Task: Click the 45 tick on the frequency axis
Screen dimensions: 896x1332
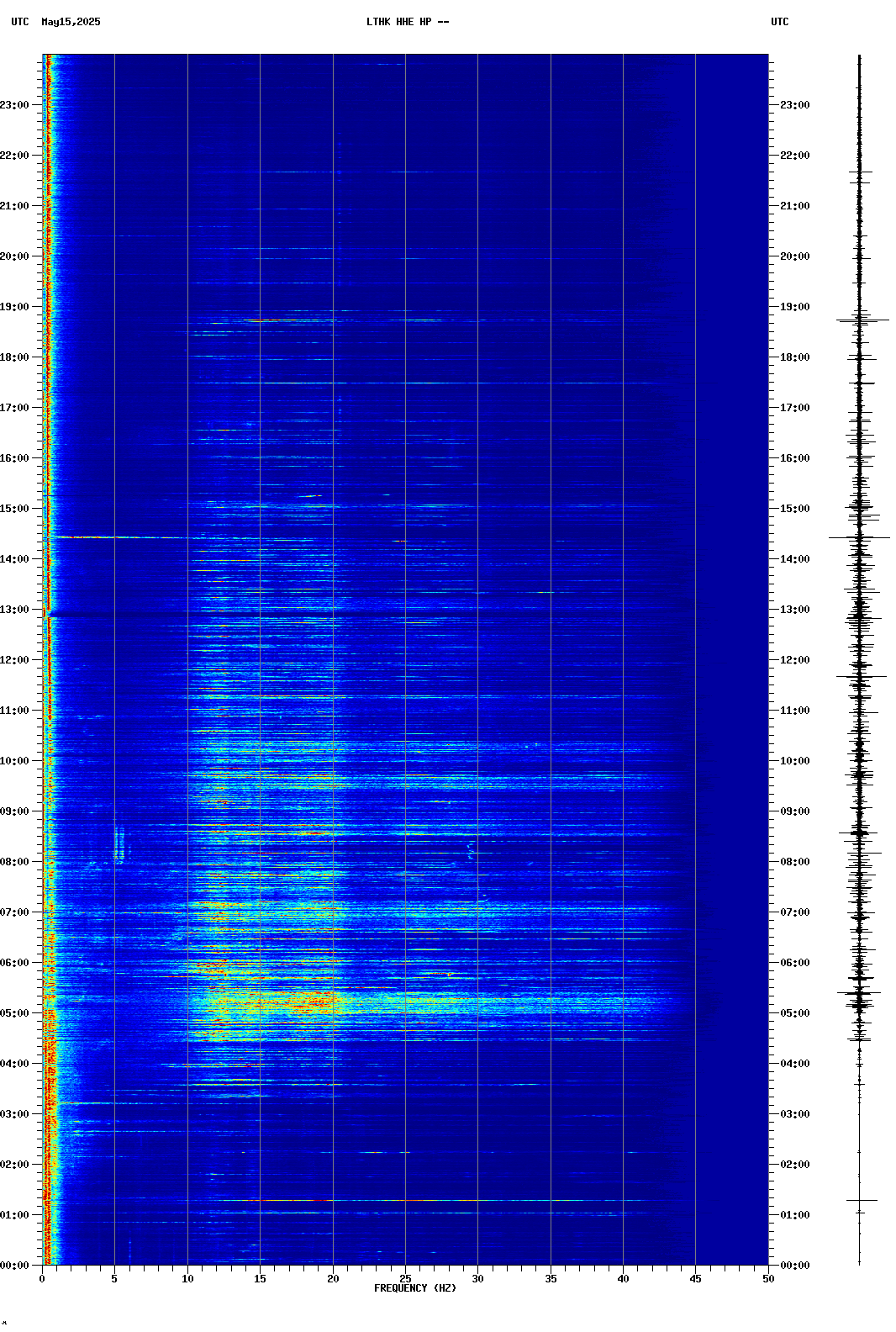Action: tap(695, 1279)
